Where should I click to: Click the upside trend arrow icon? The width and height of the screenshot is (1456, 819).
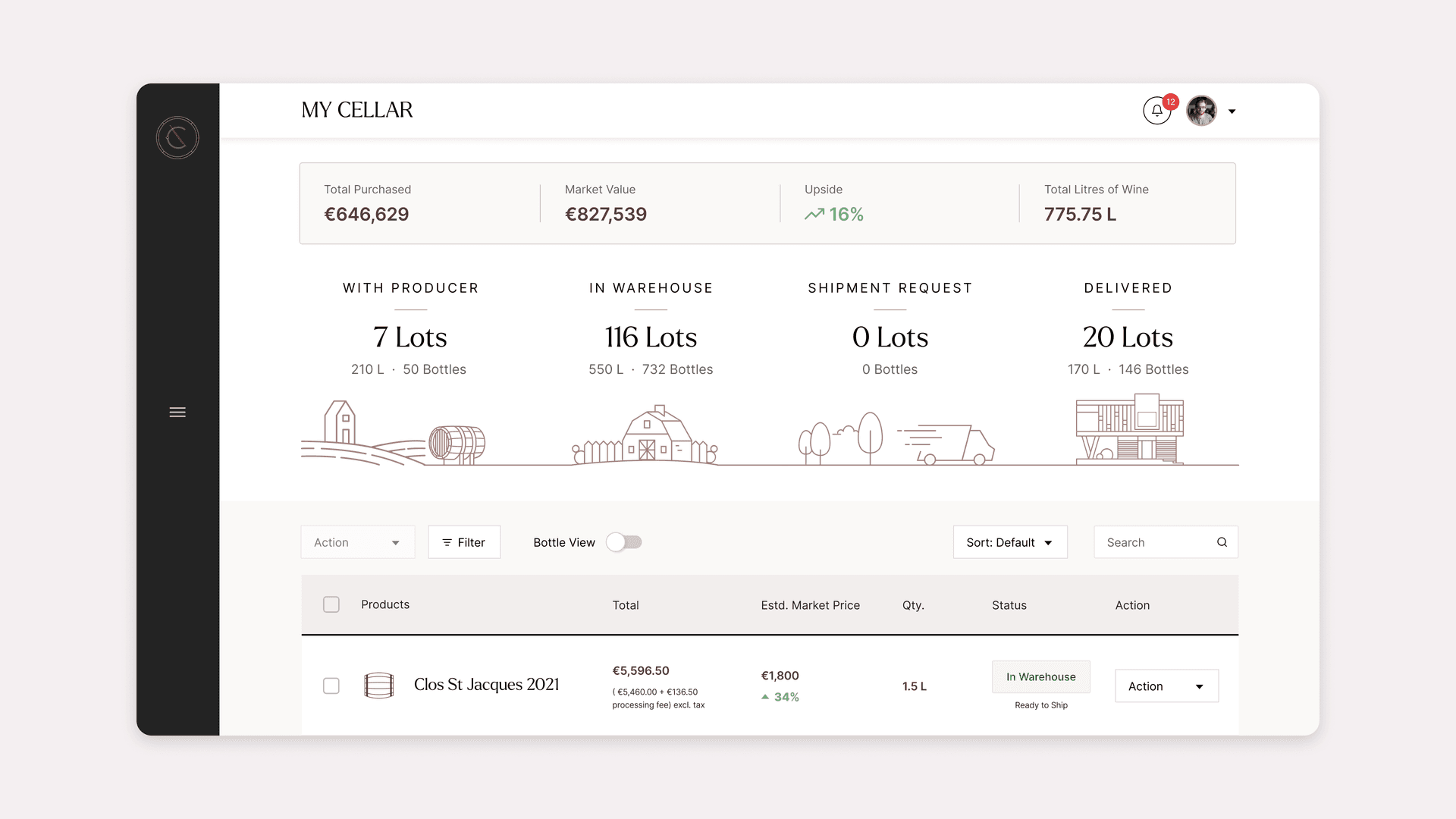click(814, 215)
